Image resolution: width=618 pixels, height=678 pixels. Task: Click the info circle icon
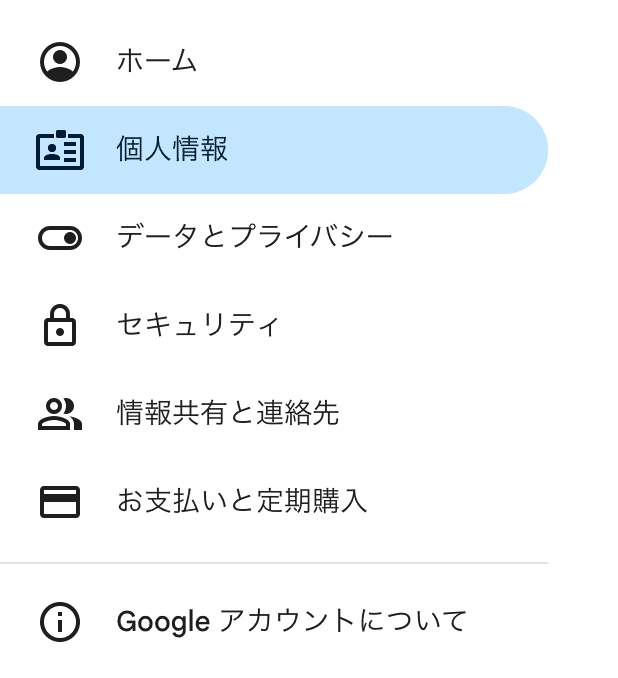(x=60, y=622)
